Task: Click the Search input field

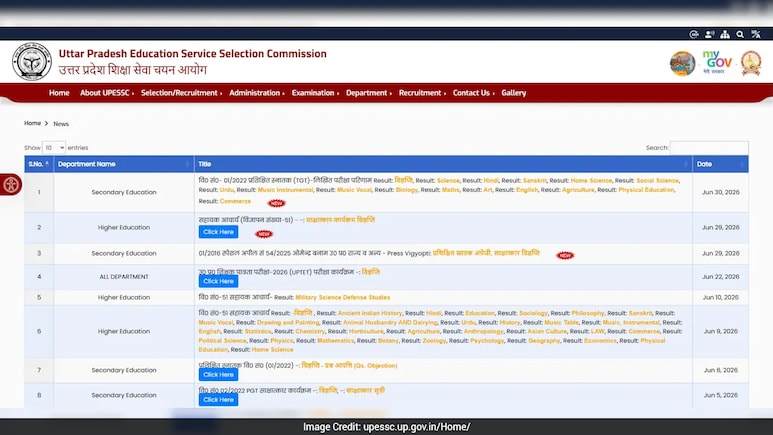Action: (x=709, y=147)
